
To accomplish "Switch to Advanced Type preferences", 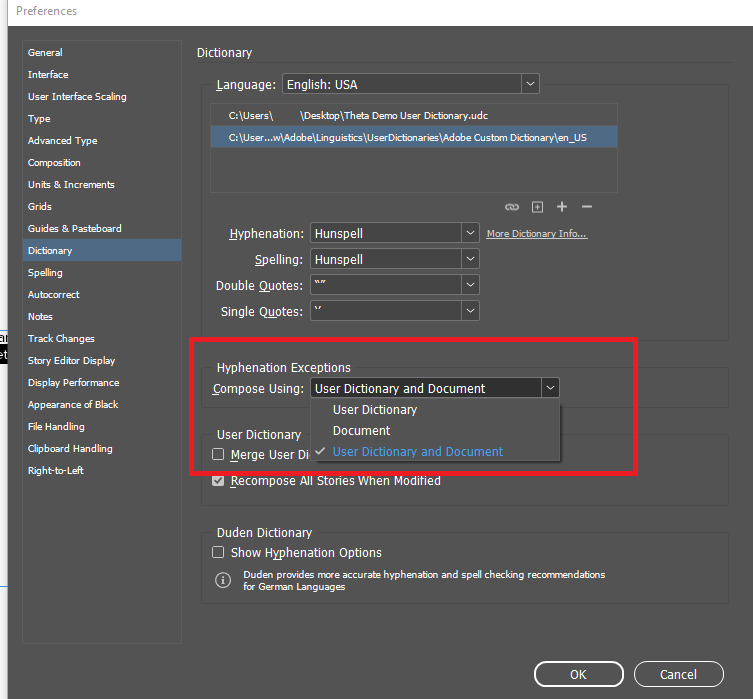I will pyautogui.click(x=102, y=141).
